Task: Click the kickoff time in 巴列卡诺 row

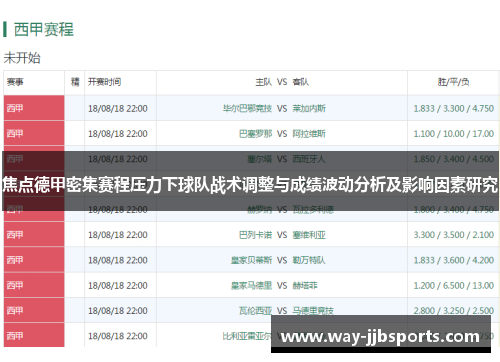Action: (118, 235)
